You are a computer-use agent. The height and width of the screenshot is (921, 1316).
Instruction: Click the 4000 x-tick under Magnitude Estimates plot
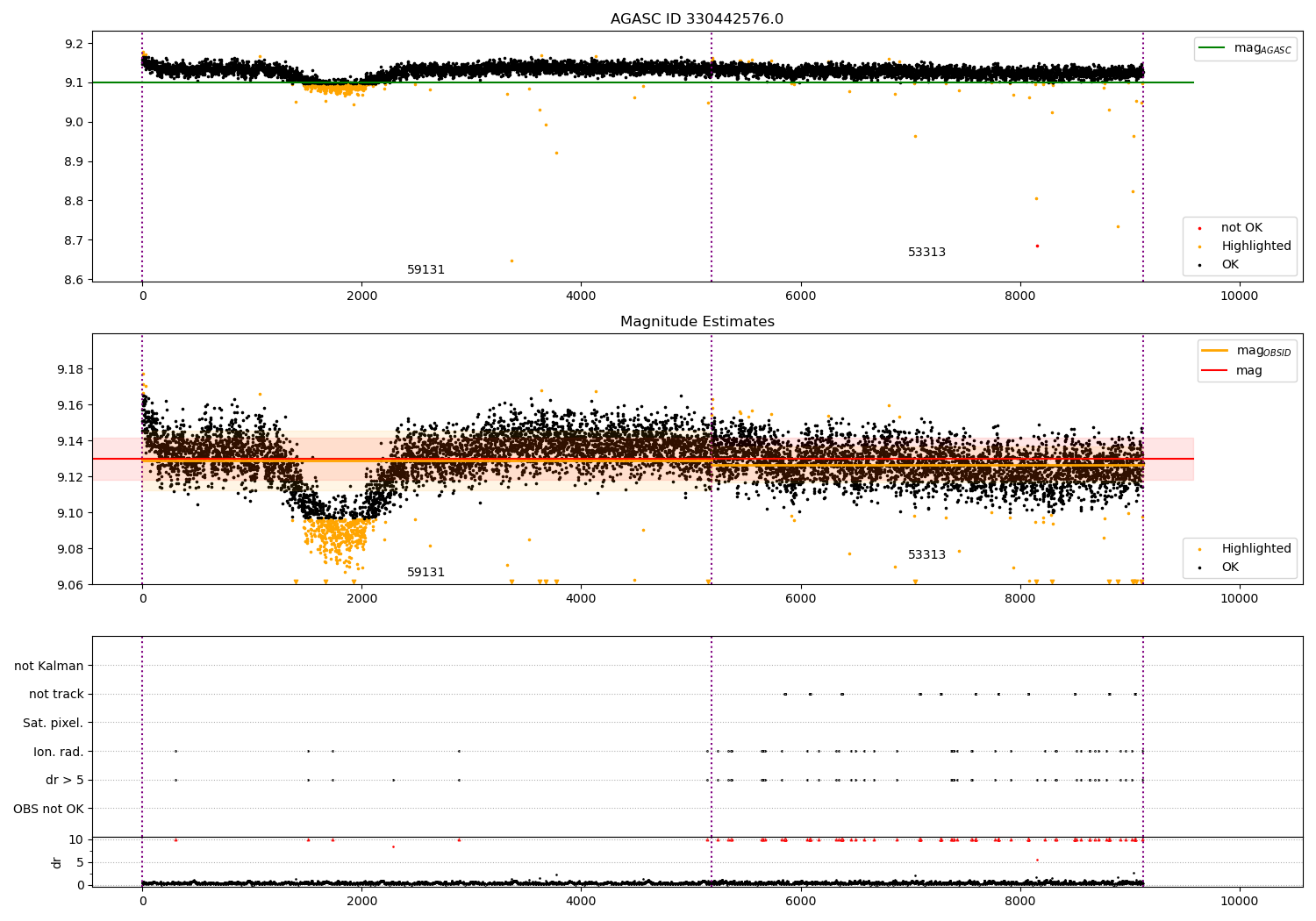(x=582, y=599)
